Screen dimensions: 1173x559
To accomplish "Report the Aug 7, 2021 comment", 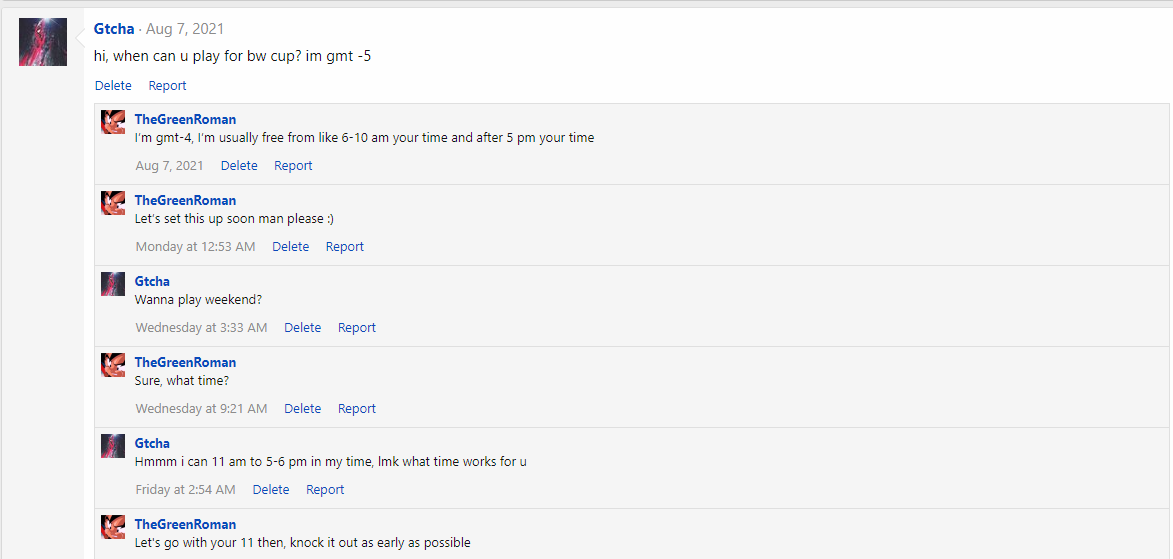I will (293, 166).
